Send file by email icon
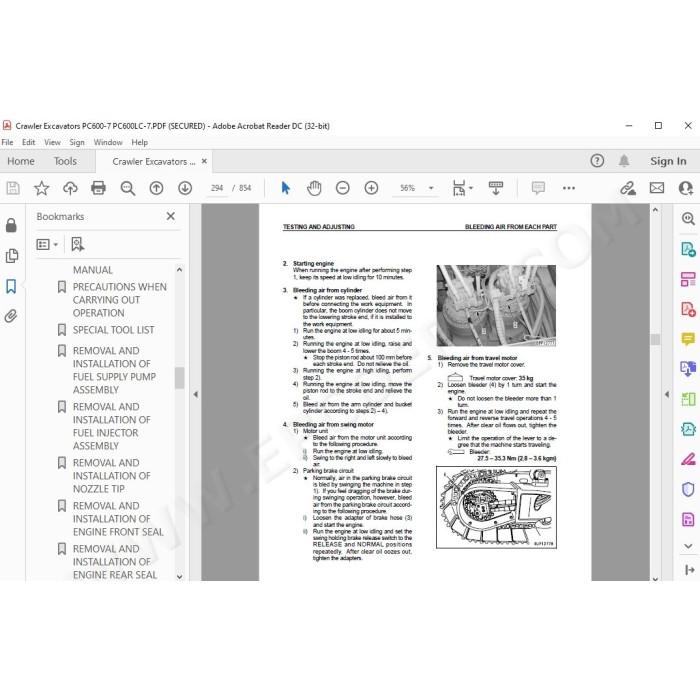The image size is (700, 700). (x=657, y=188)
